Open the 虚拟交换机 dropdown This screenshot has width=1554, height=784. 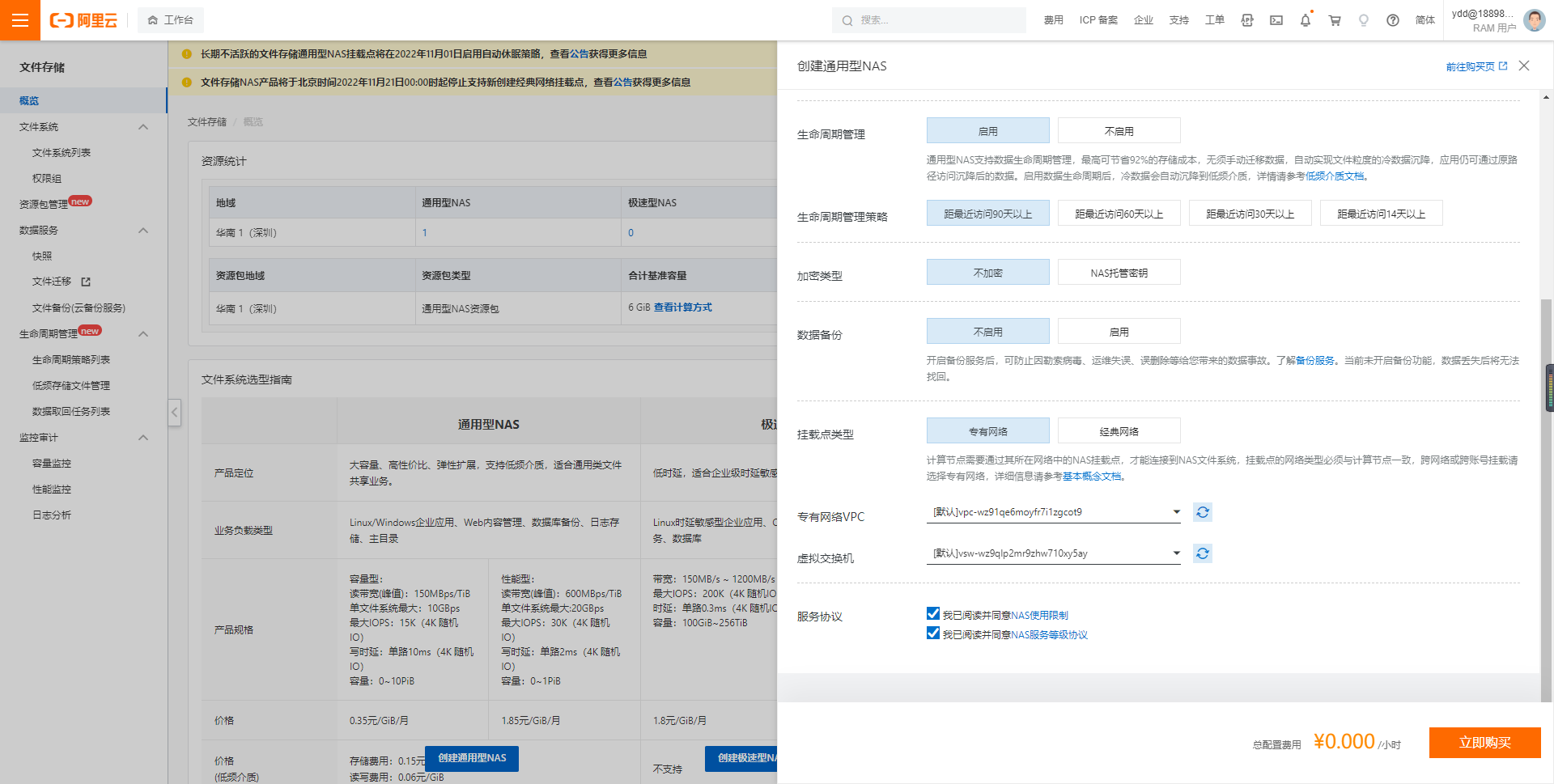coord(1053,553)
